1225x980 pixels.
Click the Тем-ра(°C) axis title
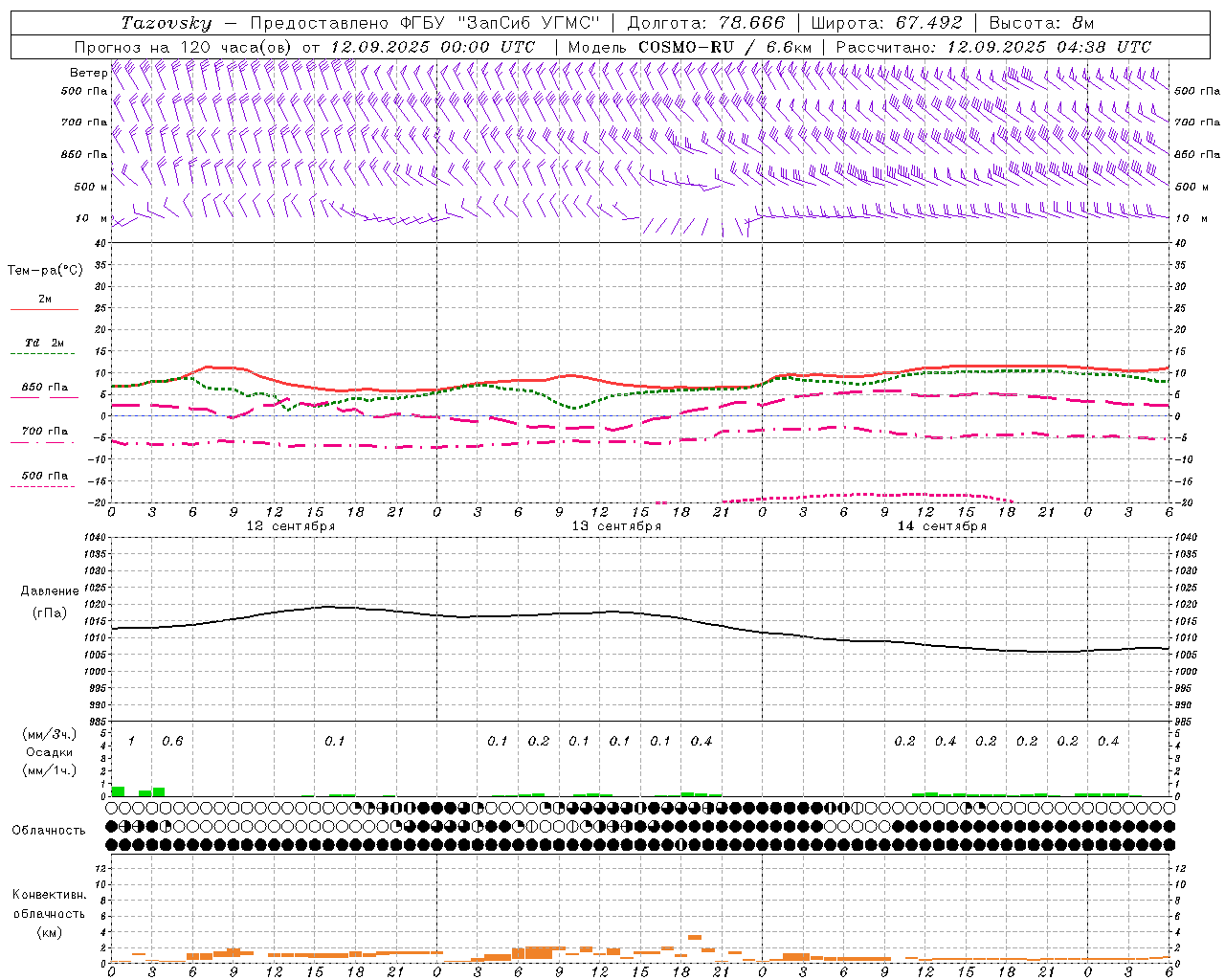pyautogui.click(x=45, y=271)
